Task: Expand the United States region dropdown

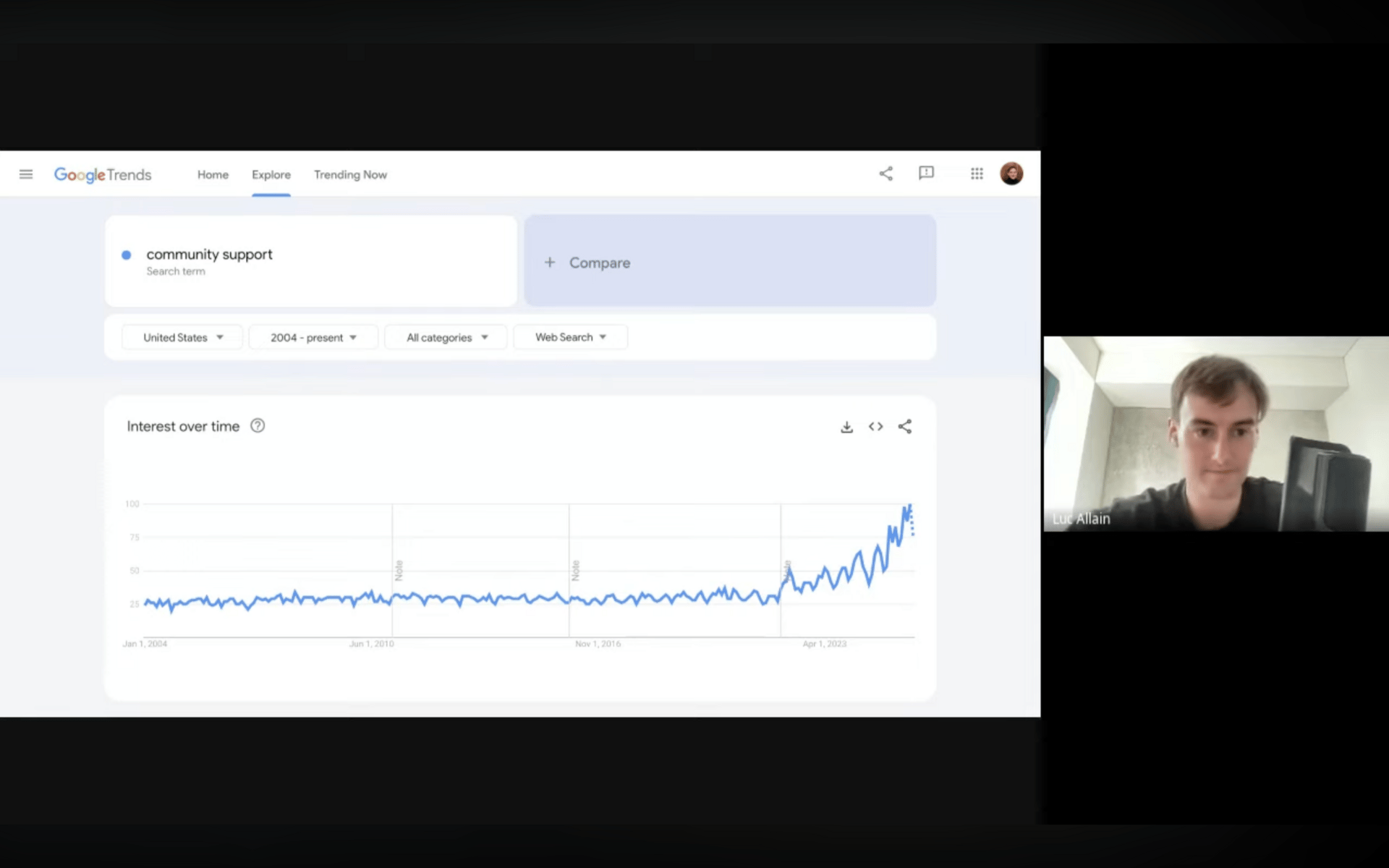Action: point(182,338)
